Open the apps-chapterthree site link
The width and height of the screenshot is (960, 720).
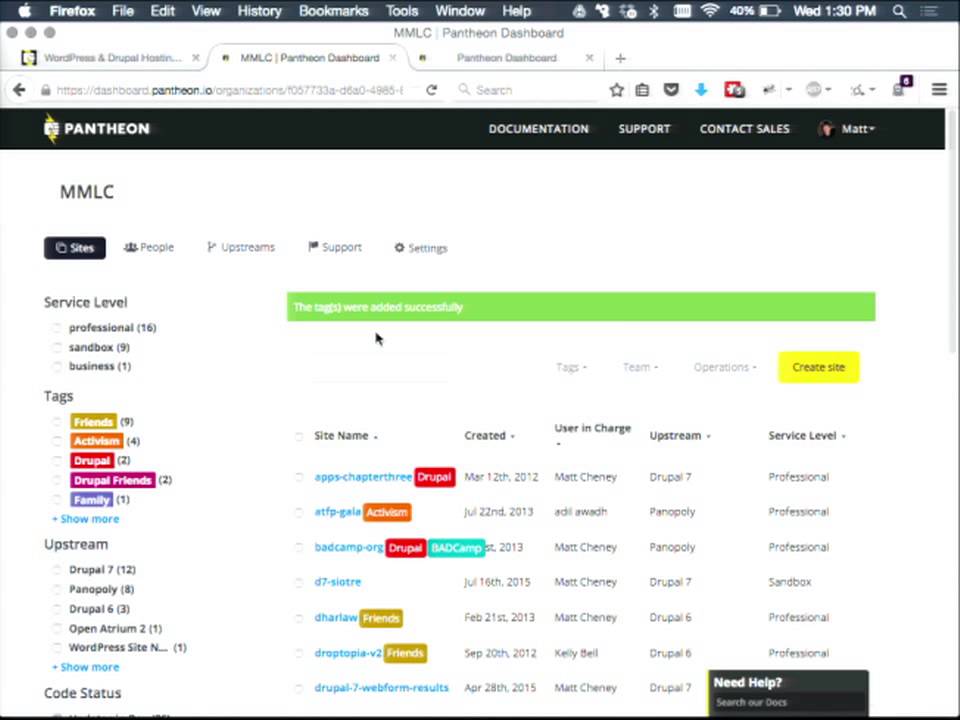tap(363, 477)
